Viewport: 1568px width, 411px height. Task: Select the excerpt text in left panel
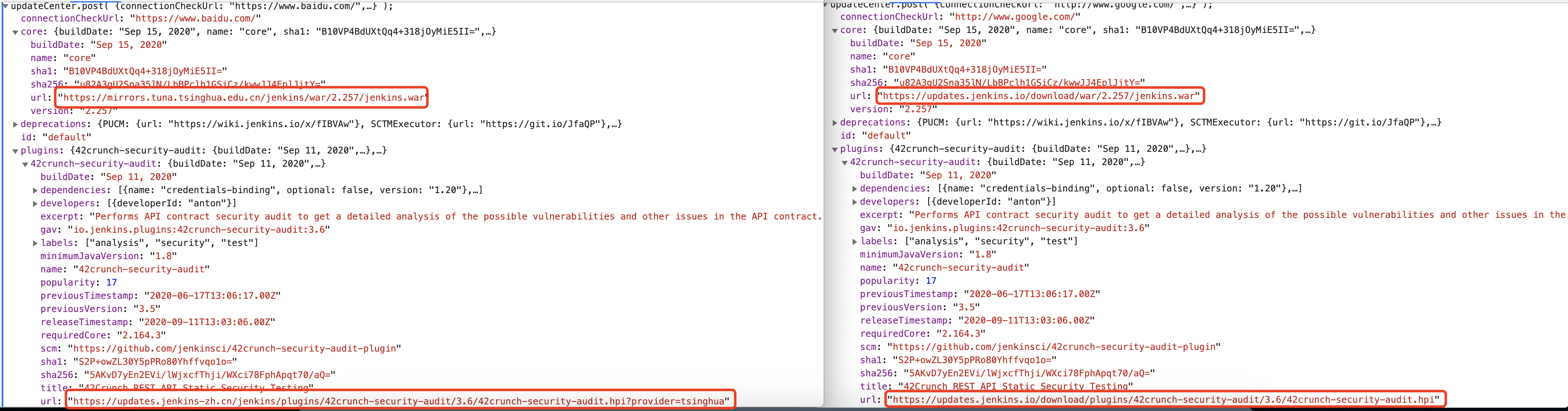click(x=456, y=217)
